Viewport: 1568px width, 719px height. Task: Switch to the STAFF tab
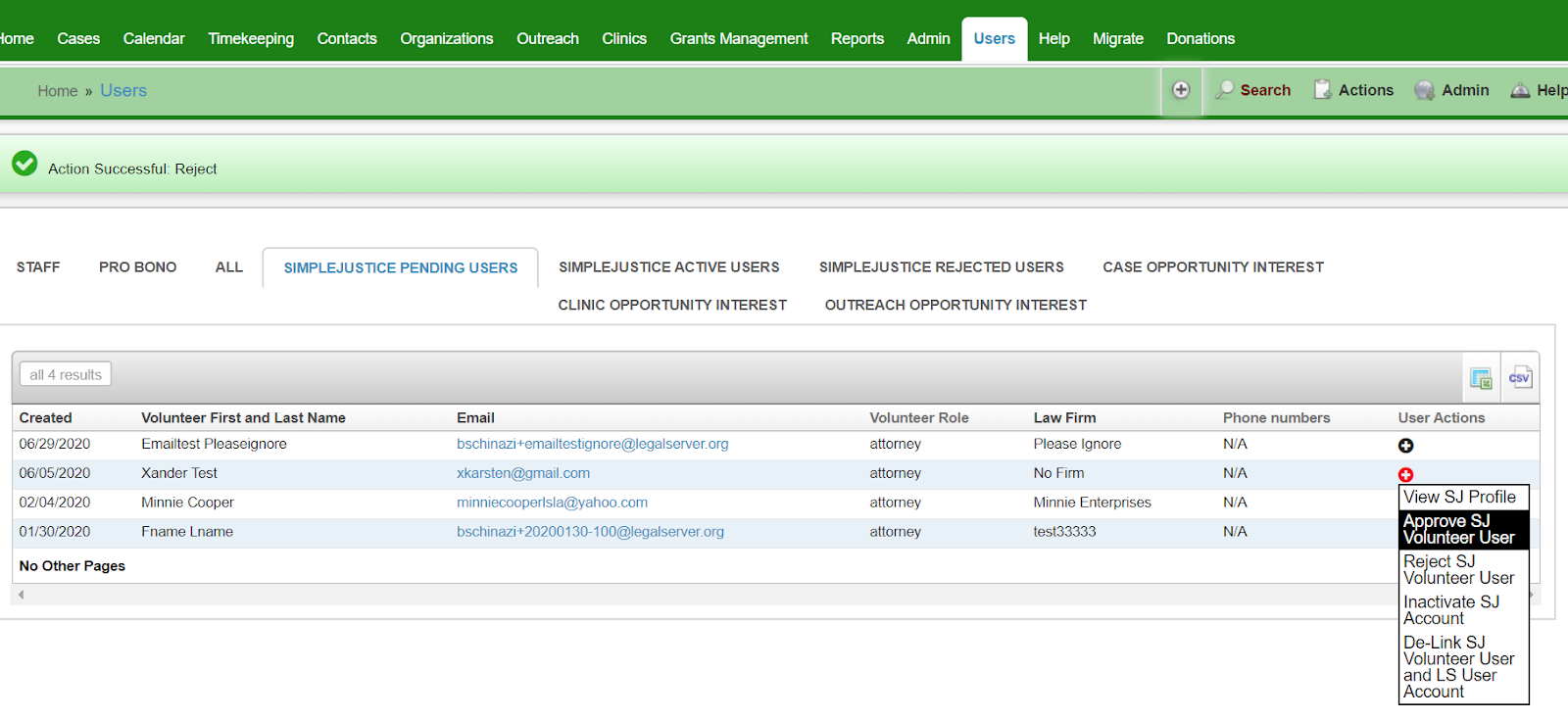click(x=38, y=266)
